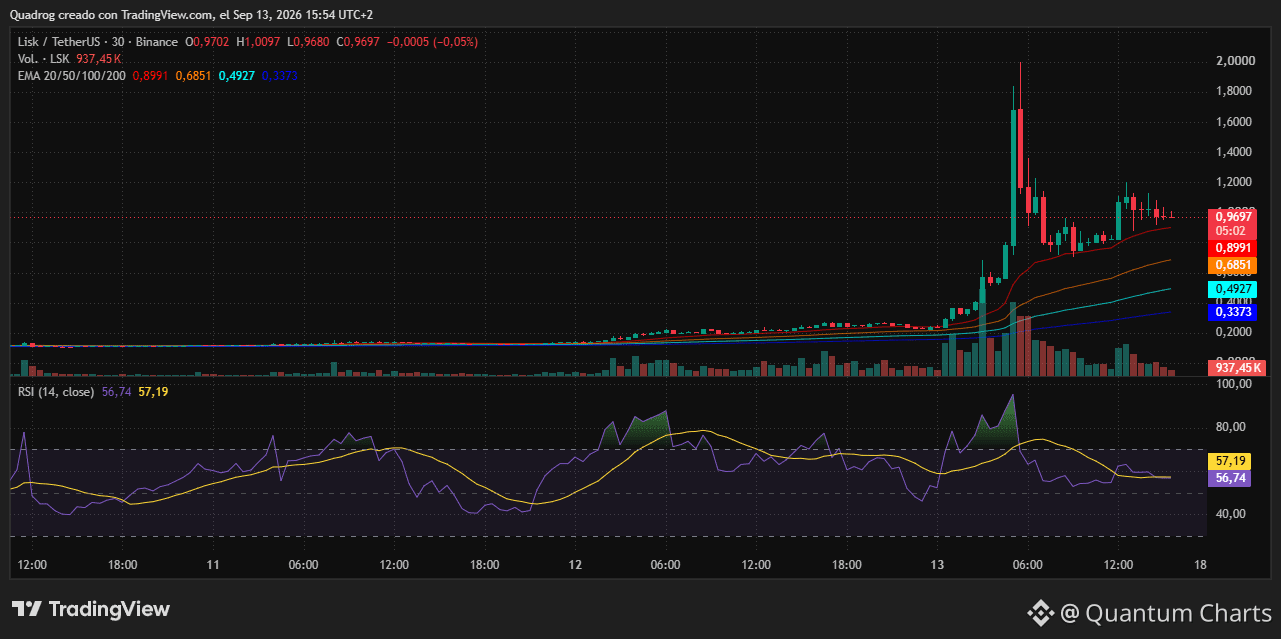The height and width of the screenshot is (639, 1281).
Task: Click the red 0,9697 current price tag
Action: click(1231, 216)
